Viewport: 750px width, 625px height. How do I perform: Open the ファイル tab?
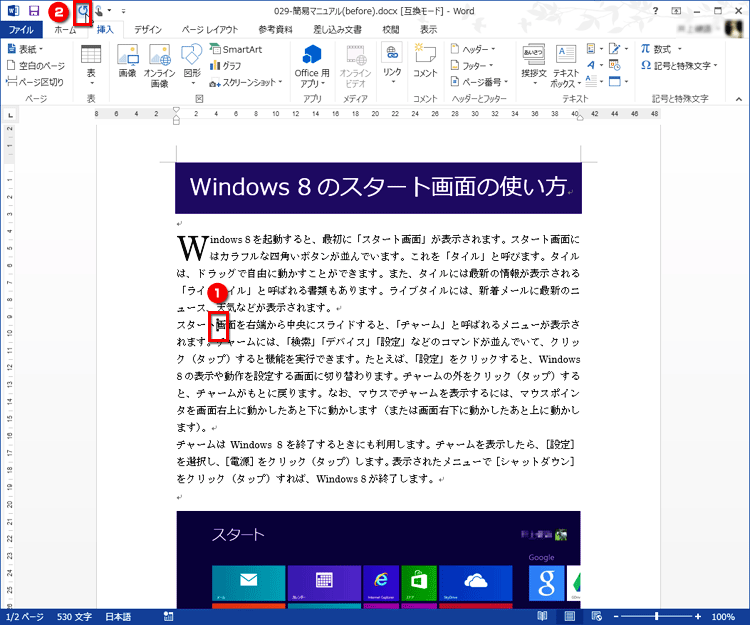click(21, 30)
